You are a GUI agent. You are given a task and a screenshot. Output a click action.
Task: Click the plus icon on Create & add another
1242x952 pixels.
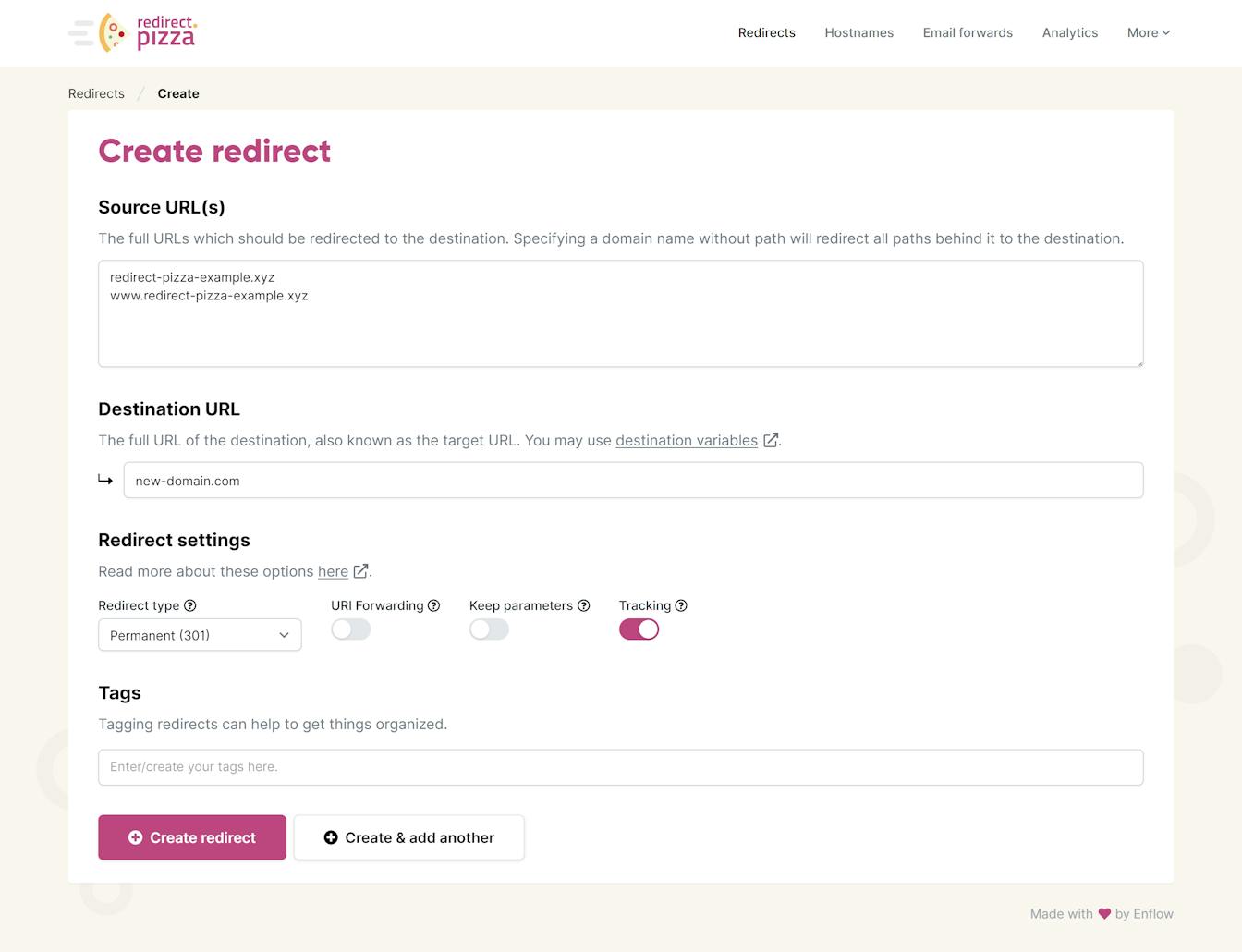(x=331, y=837)
